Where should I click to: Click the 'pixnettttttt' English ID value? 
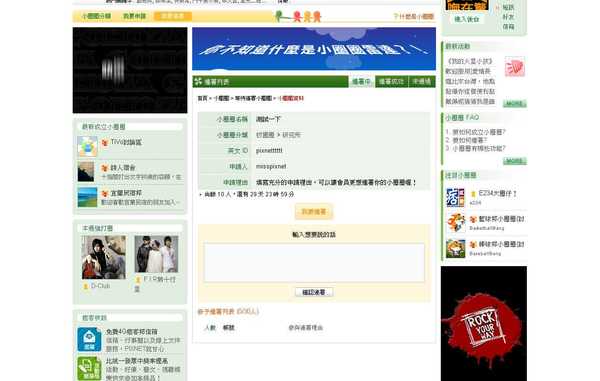tap(269, 151)
